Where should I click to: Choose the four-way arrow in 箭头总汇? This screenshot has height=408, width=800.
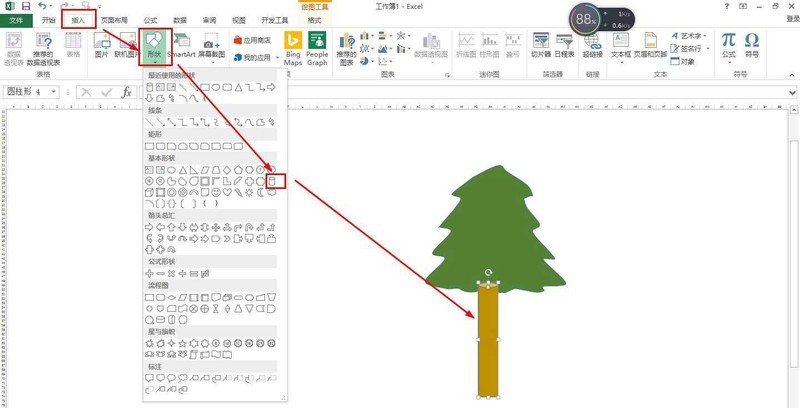(x=216, y=227)
